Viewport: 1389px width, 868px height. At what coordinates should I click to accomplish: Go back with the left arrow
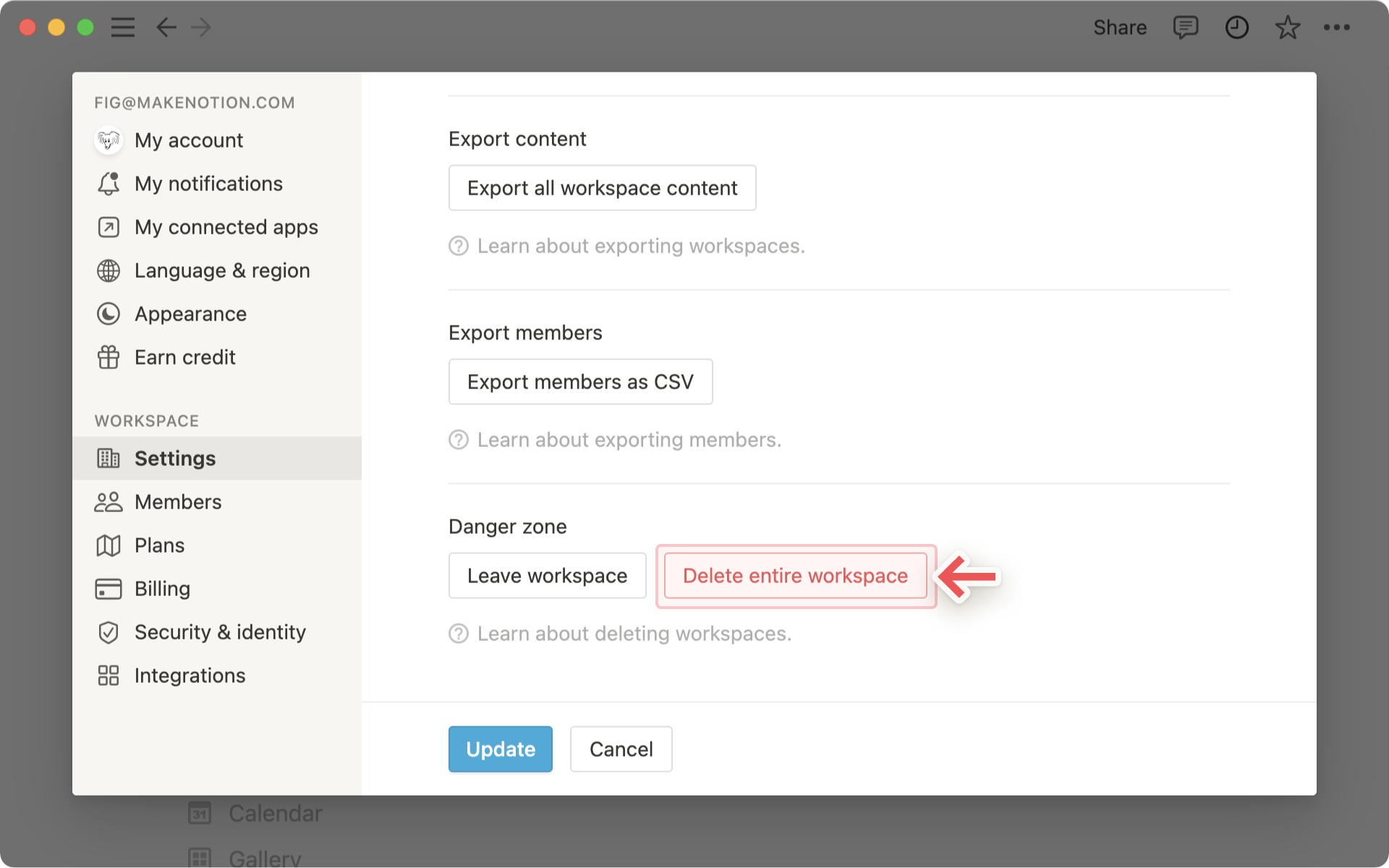point(166,27)
